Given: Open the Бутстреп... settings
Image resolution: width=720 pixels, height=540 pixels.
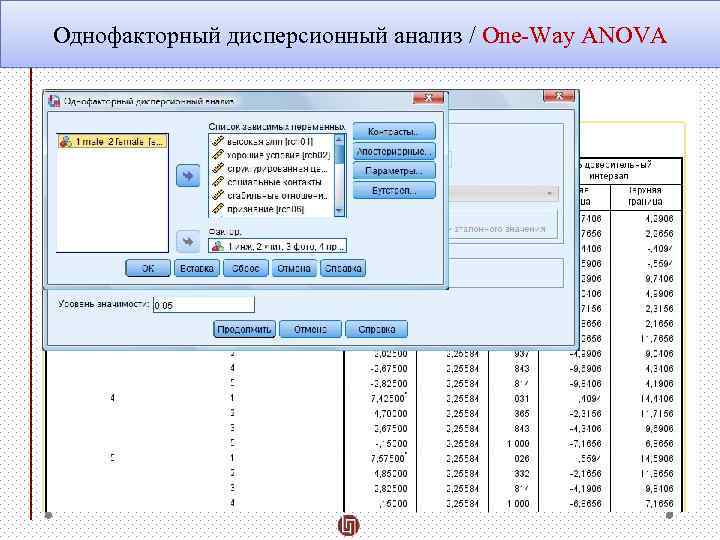Looking at the screenshot, I should point(394,190).
